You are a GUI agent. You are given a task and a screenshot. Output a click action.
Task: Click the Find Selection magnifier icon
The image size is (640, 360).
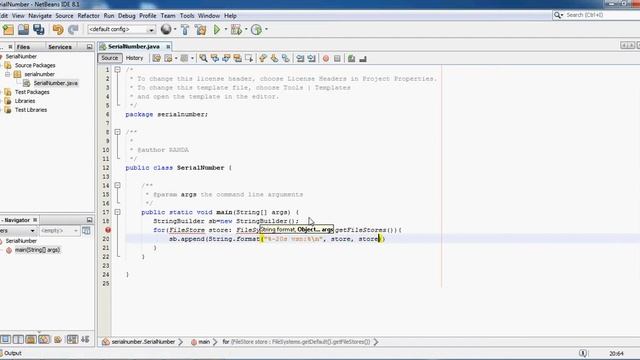[x=203, y=59]
